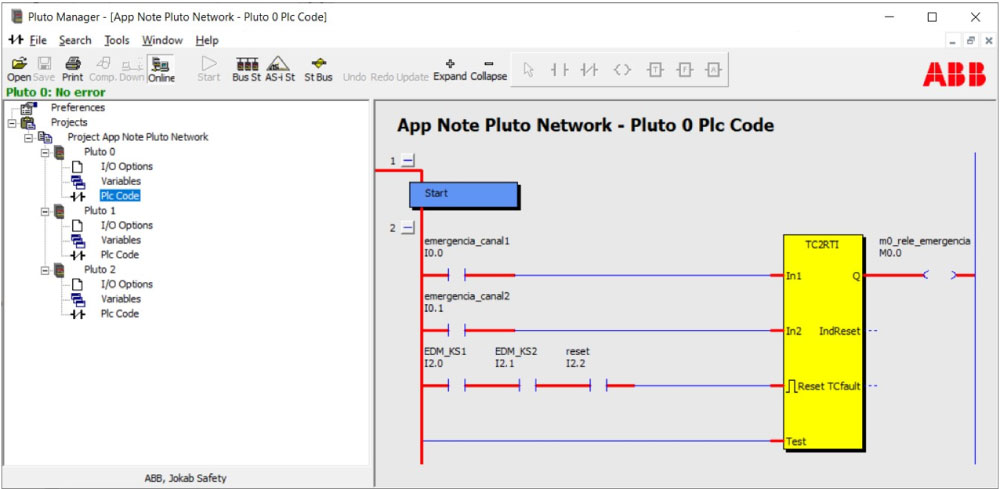Select Variables under Pluto 1

(120, 240)
